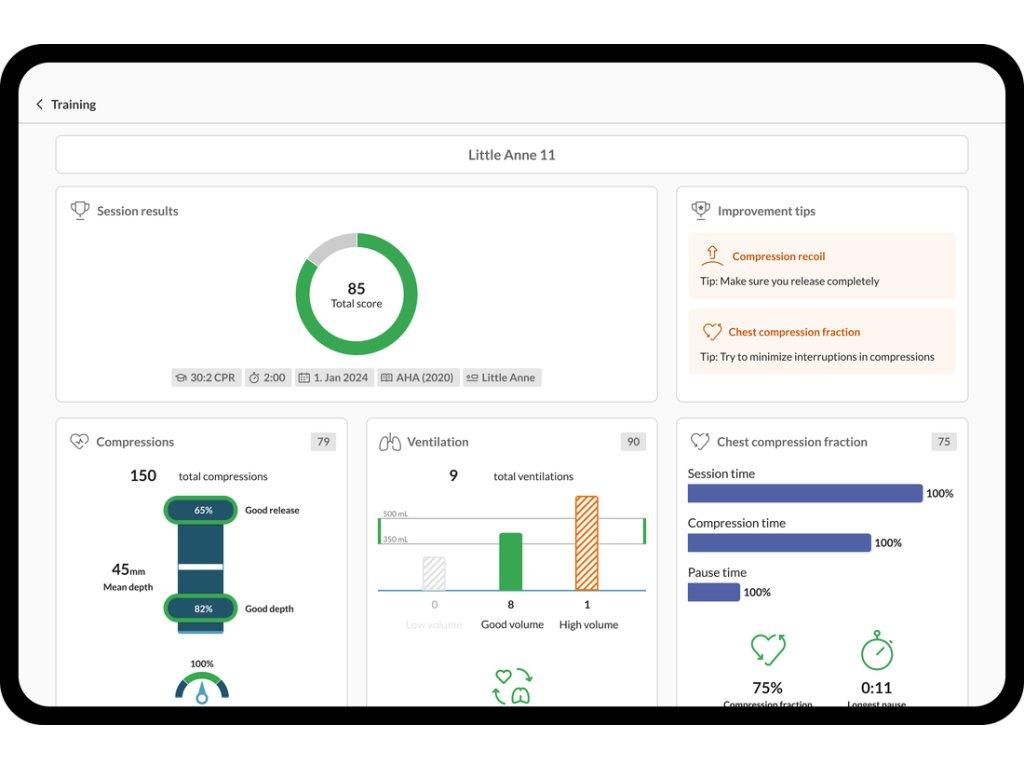Click the Compressions score badge 79
The width and height of the screenshot is (1024, 768).
(323, 441)
